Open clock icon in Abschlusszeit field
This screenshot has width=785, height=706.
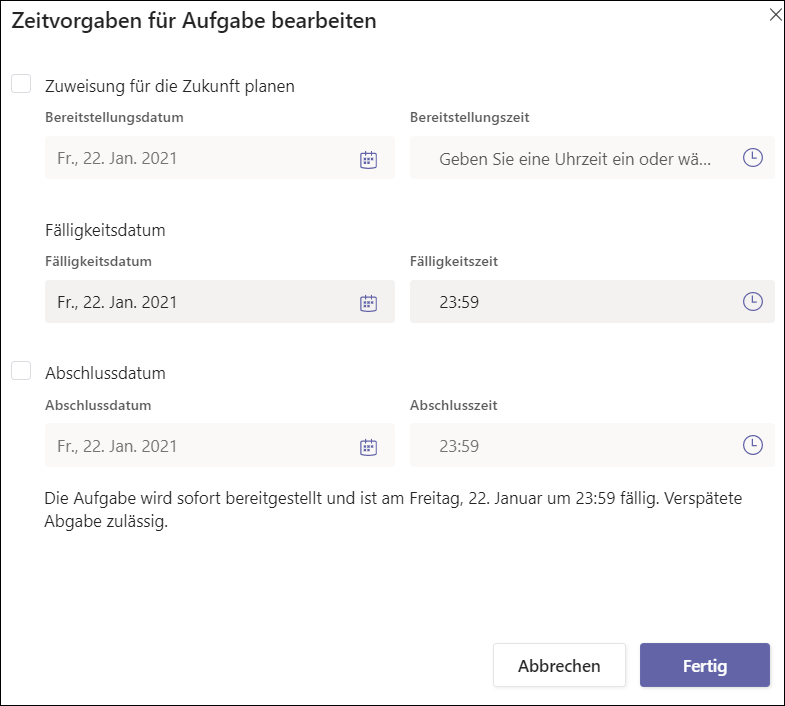(752, 445)
